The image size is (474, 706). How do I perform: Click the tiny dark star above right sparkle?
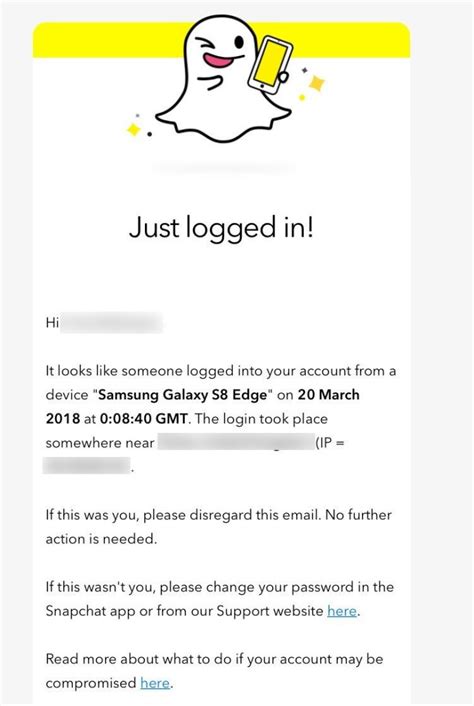[305, 70]
